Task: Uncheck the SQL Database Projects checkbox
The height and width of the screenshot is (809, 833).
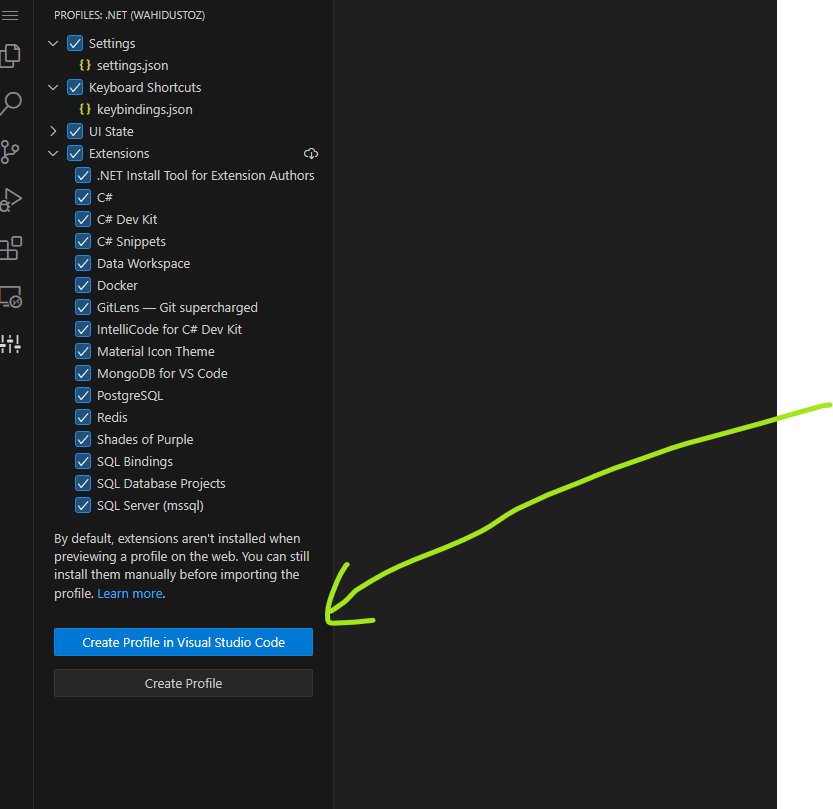Action: click(83, 483)
